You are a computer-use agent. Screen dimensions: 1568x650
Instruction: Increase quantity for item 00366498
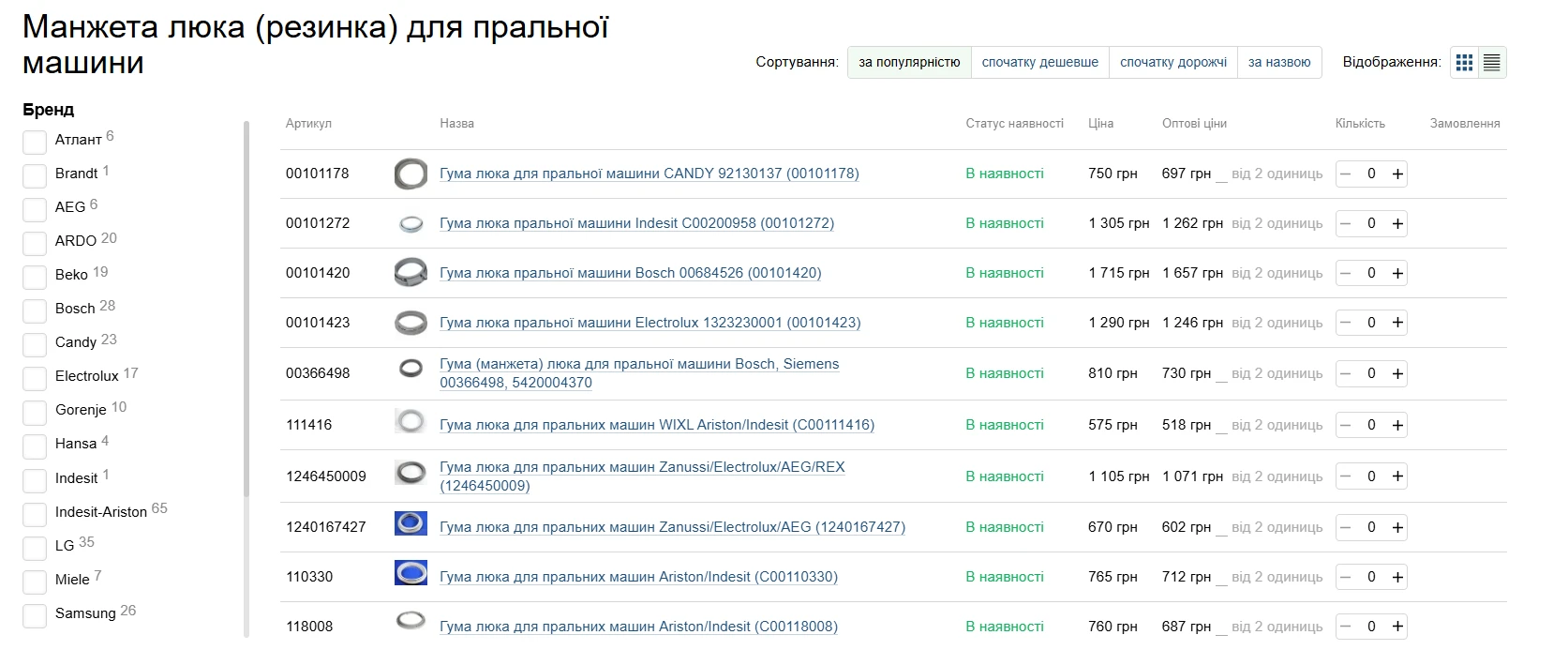tap(1397, 373)
